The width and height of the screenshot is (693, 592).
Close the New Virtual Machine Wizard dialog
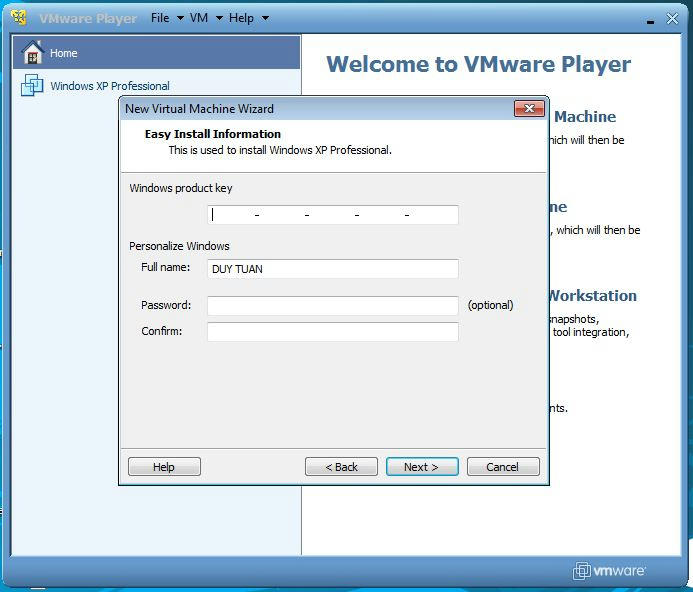tap(529, 109)
